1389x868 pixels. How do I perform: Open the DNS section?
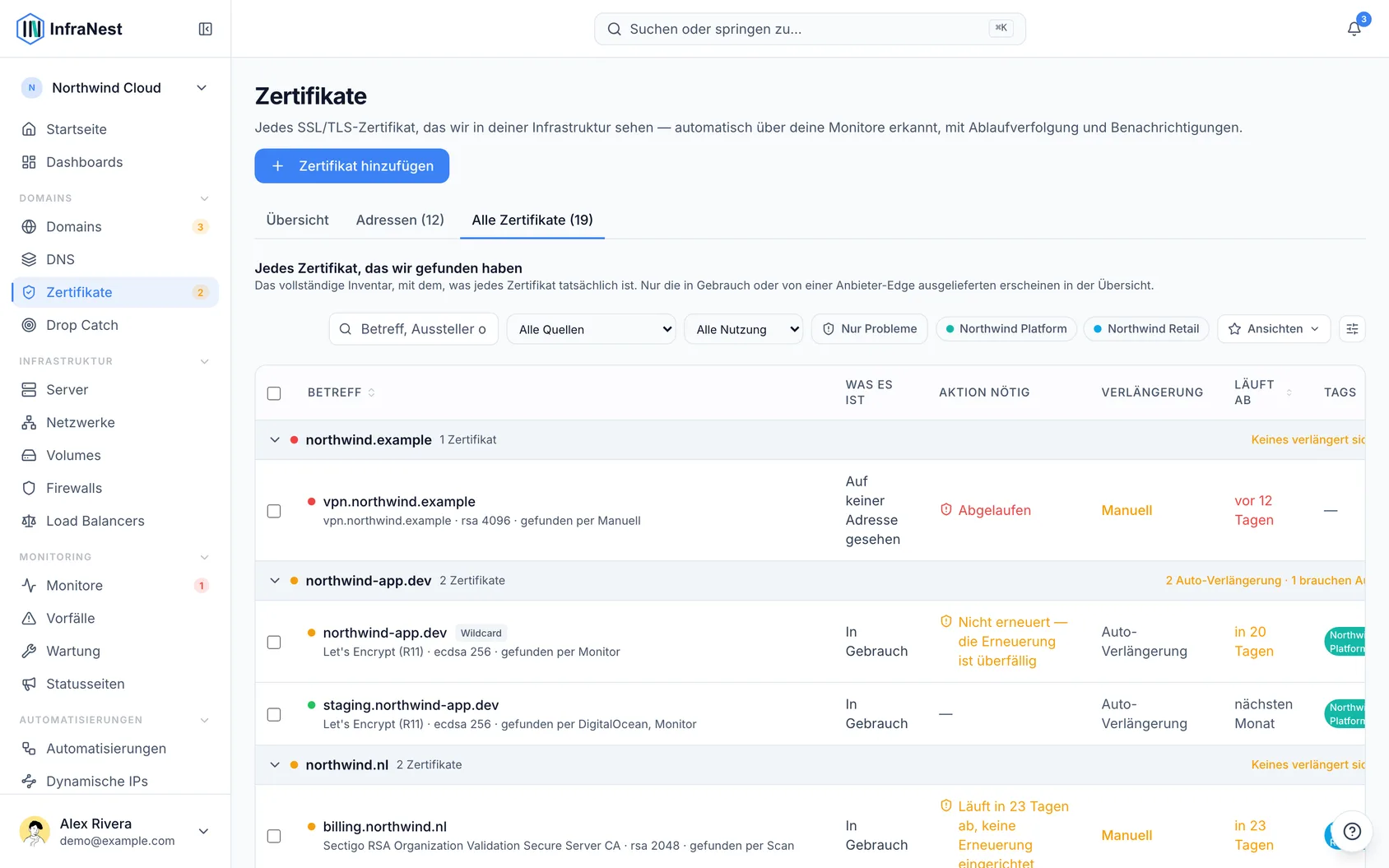pos(115,259)
